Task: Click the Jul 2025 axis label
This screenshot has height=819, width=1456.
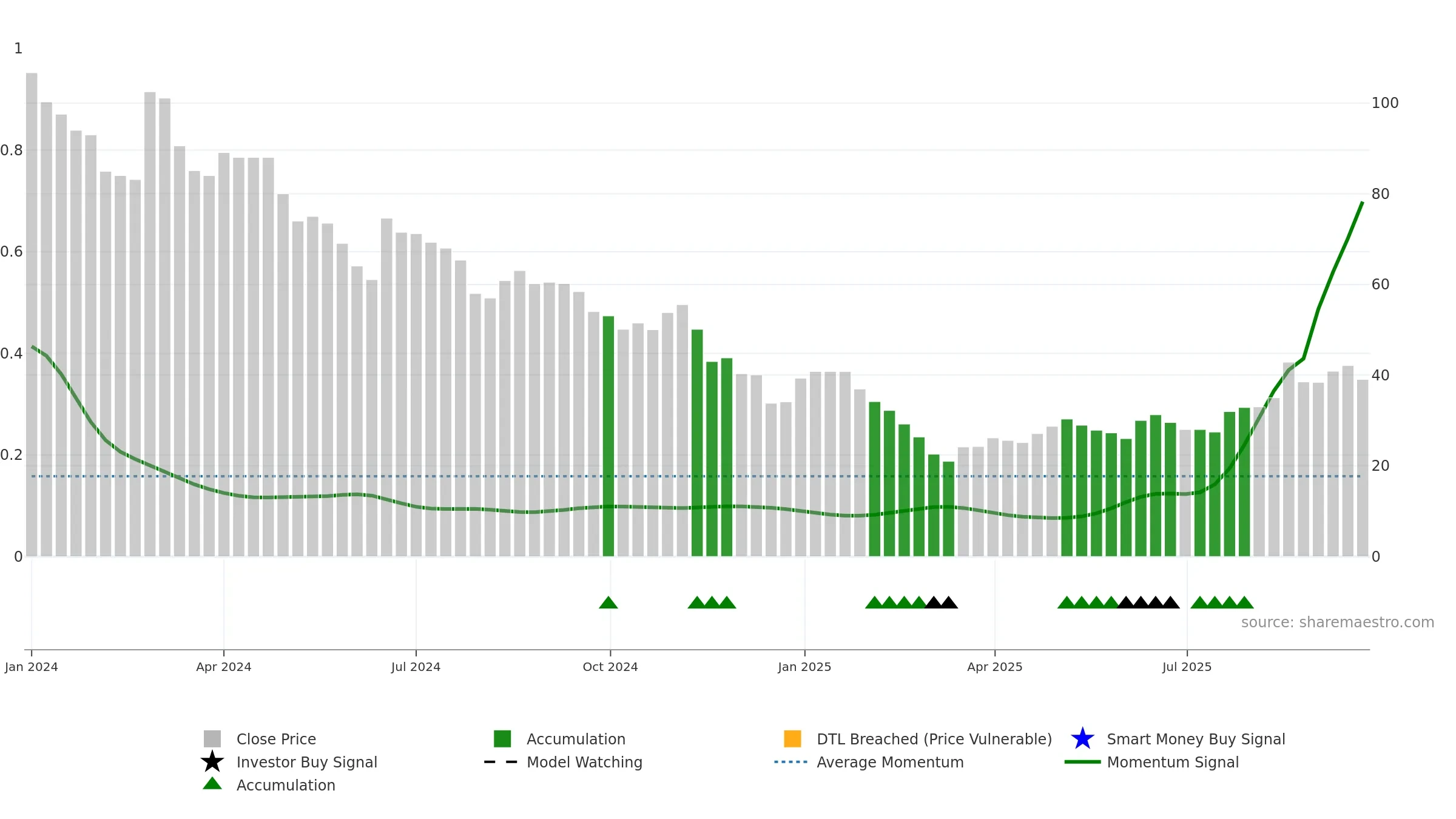Action: point(1187,667)
